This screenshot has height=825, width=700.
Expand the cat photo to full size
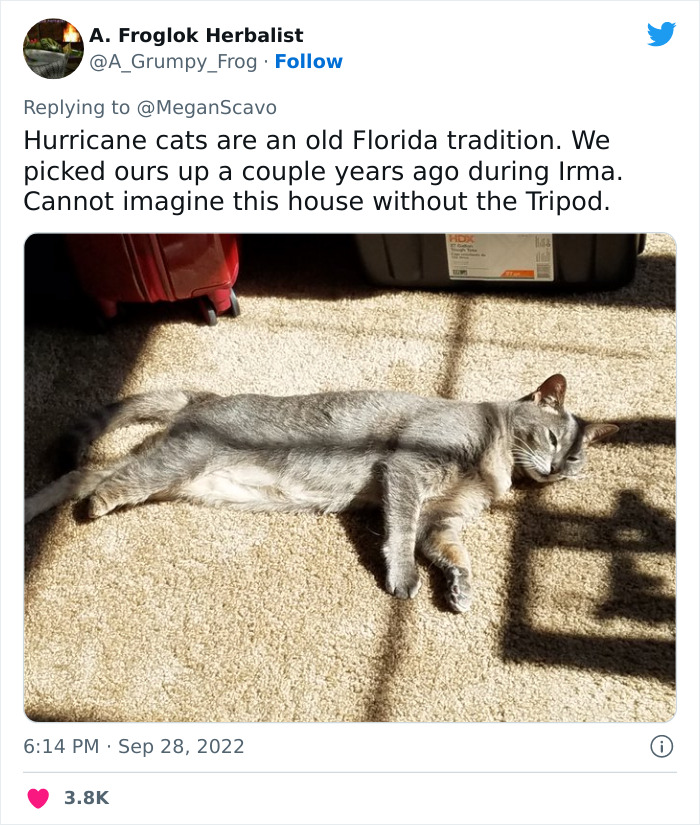[350, 475]
